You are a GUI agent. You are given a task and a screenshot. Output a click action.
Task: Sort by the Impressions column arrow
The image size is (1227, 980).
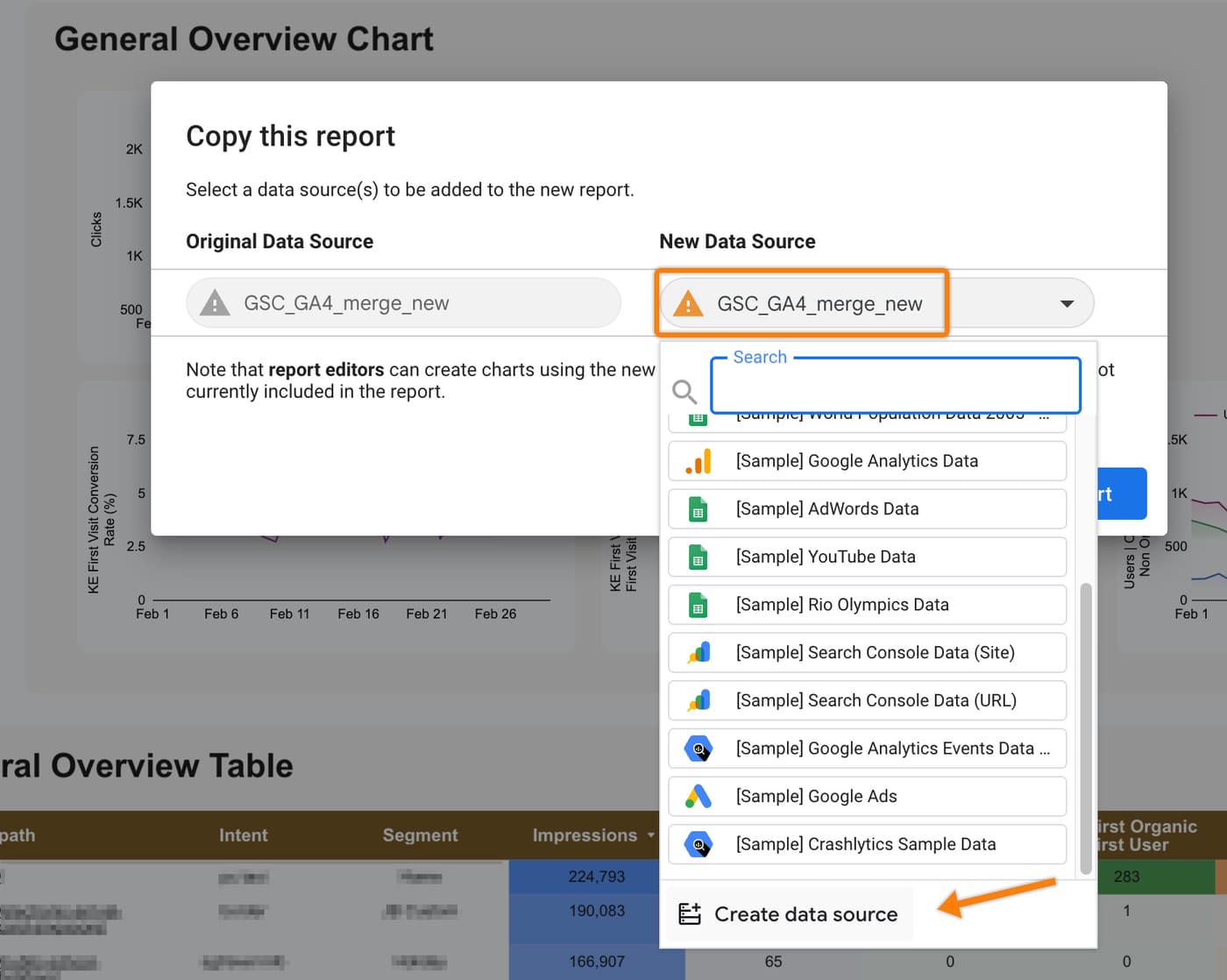[x=651, y=835]
